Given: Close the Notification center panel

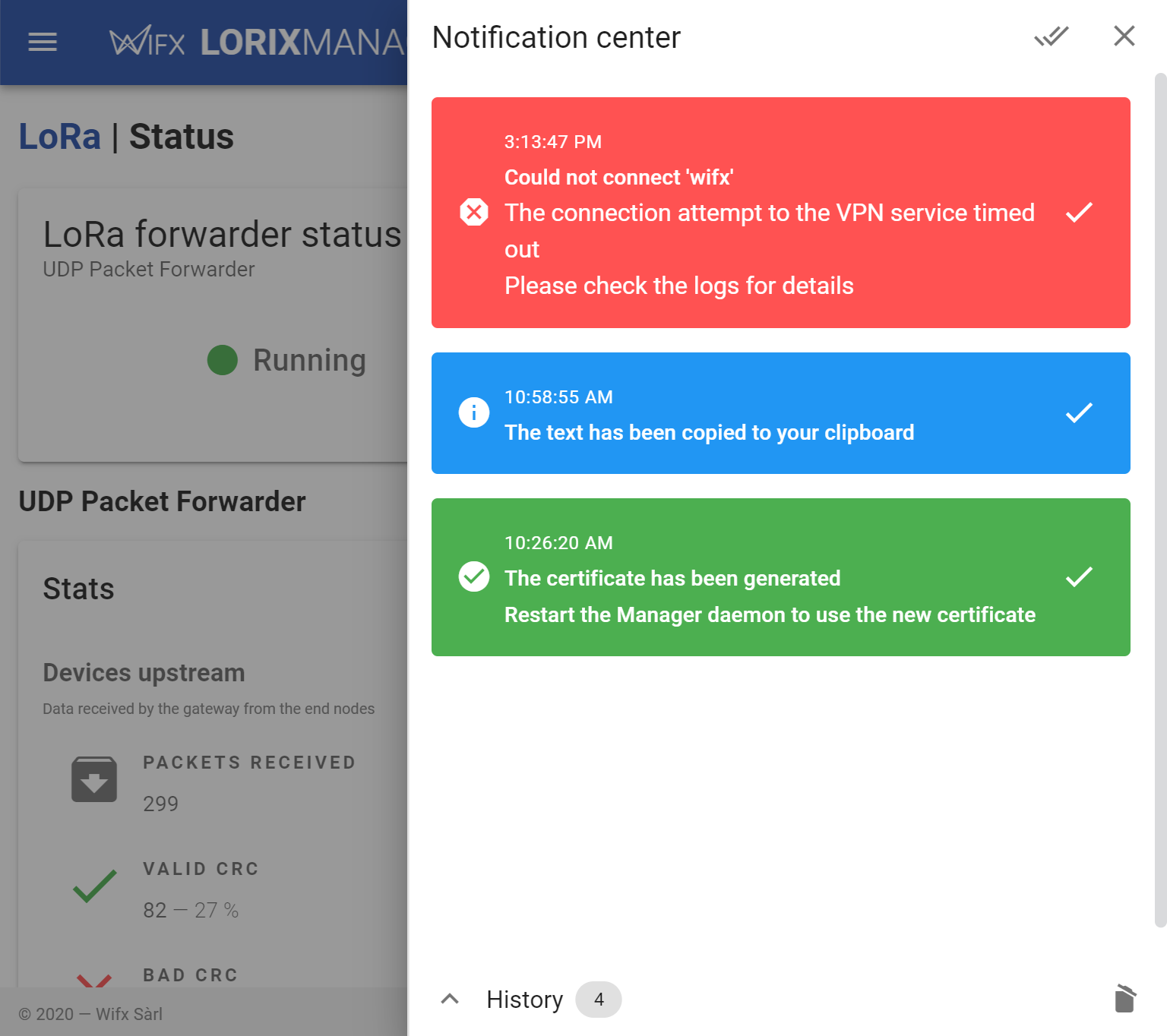Looking at the screenshot, I should click(x=1124, y=36).
